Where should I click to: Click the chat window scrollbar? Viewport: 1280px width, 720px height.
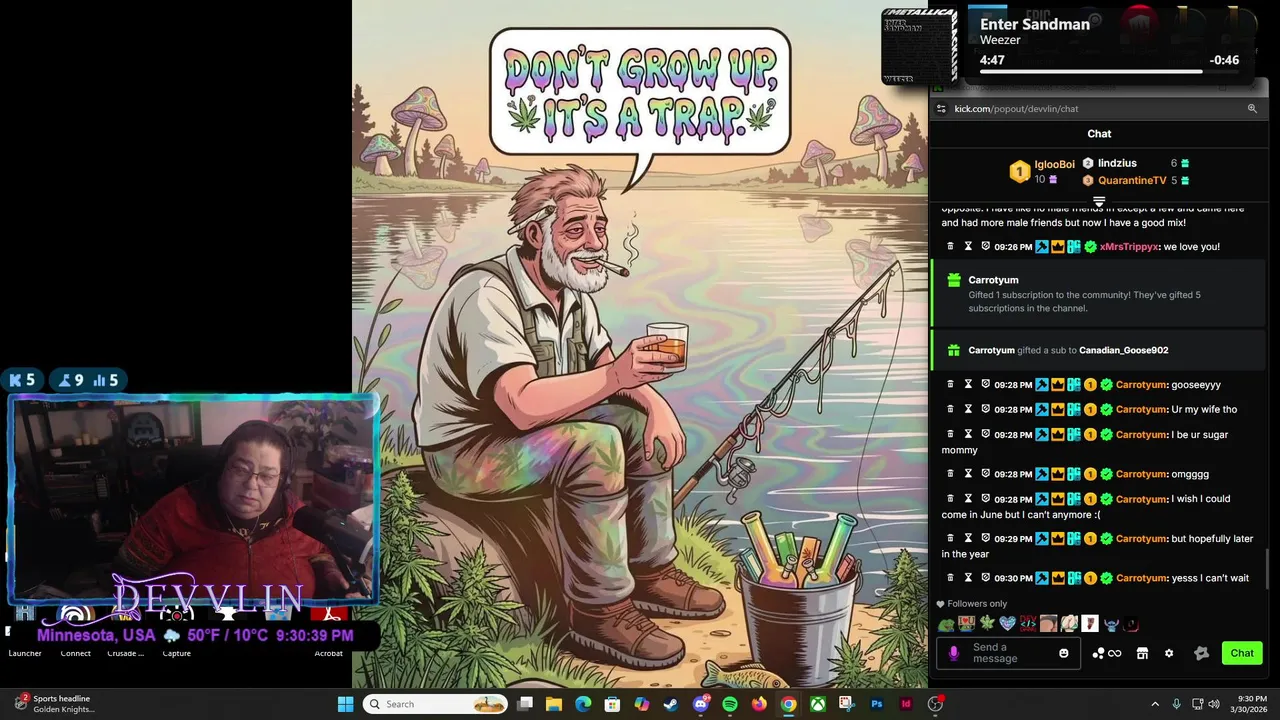tap(1267, 570)
